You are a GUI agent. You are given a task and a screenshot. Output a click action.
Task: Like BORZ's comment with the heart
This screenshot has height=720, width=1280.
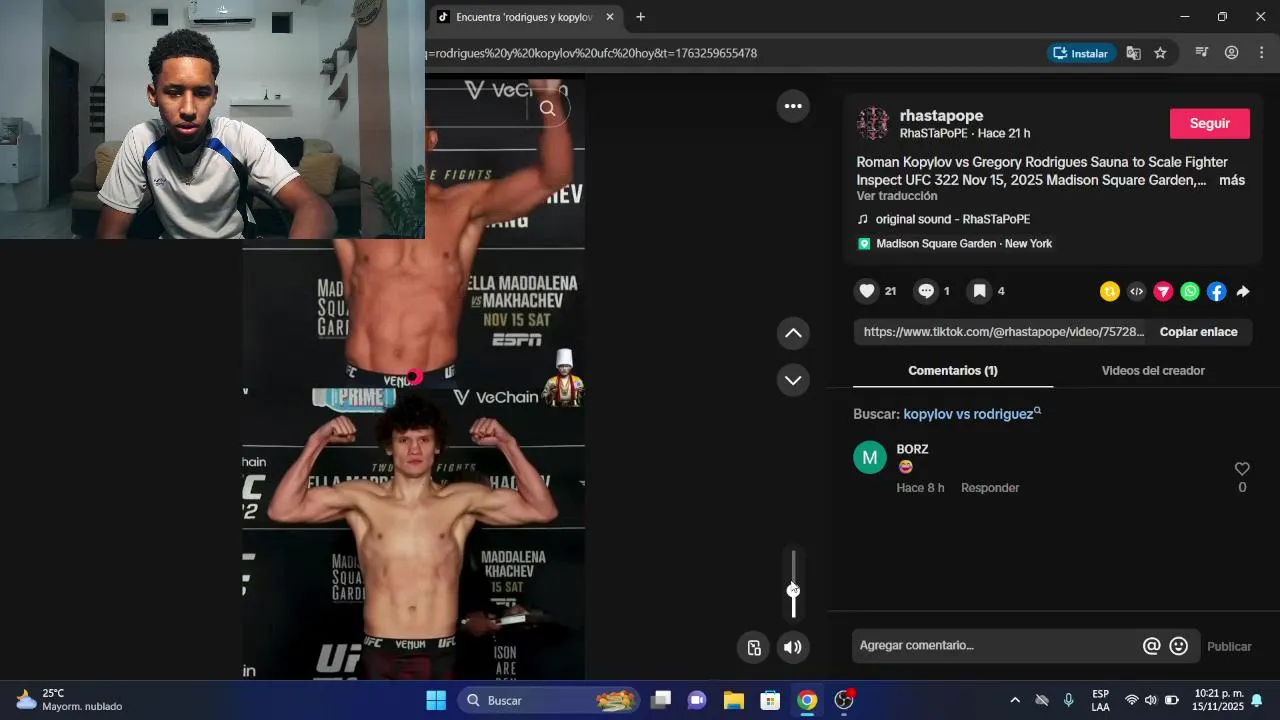1242,469
